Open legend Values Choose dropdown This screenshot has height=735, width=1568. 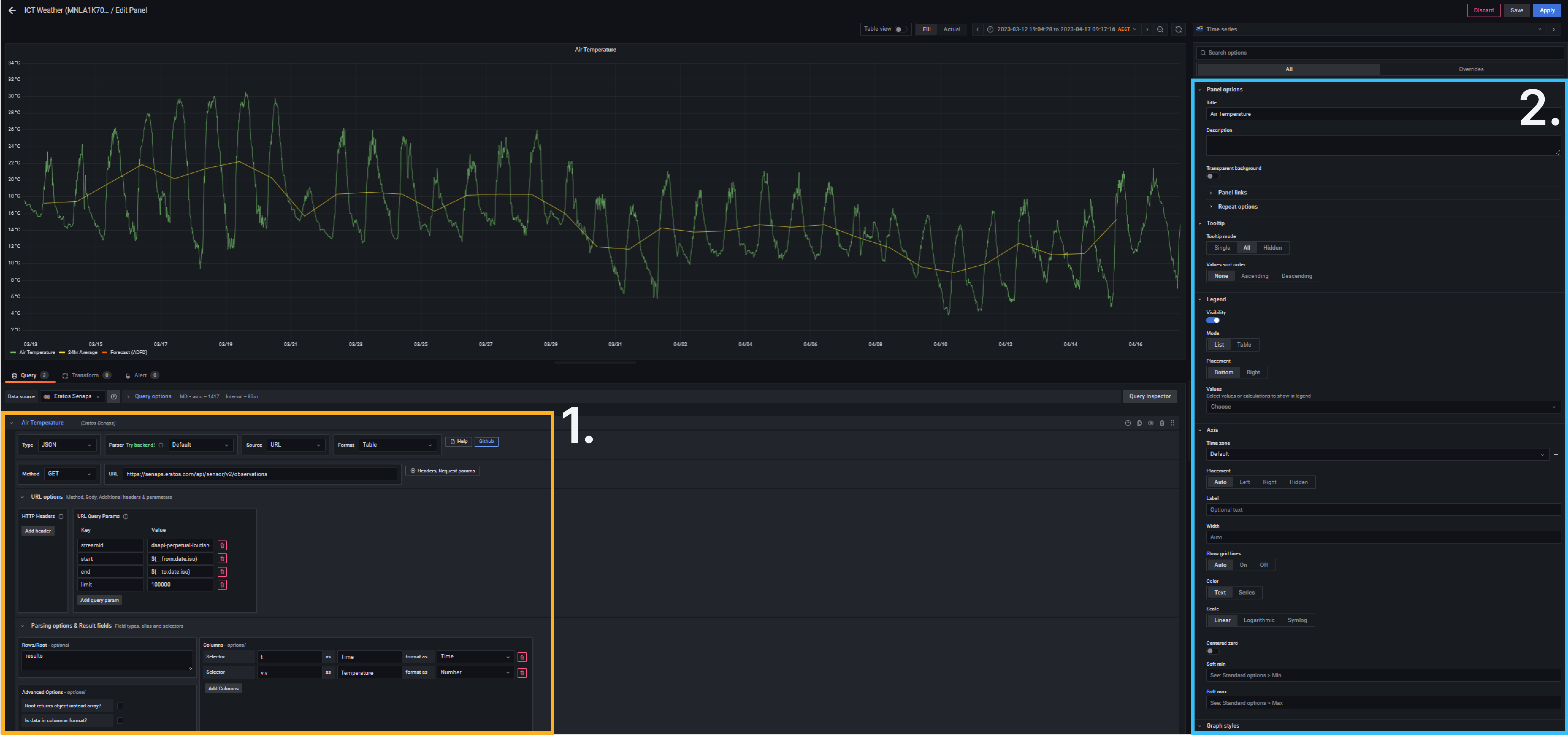coord(1383,407)
